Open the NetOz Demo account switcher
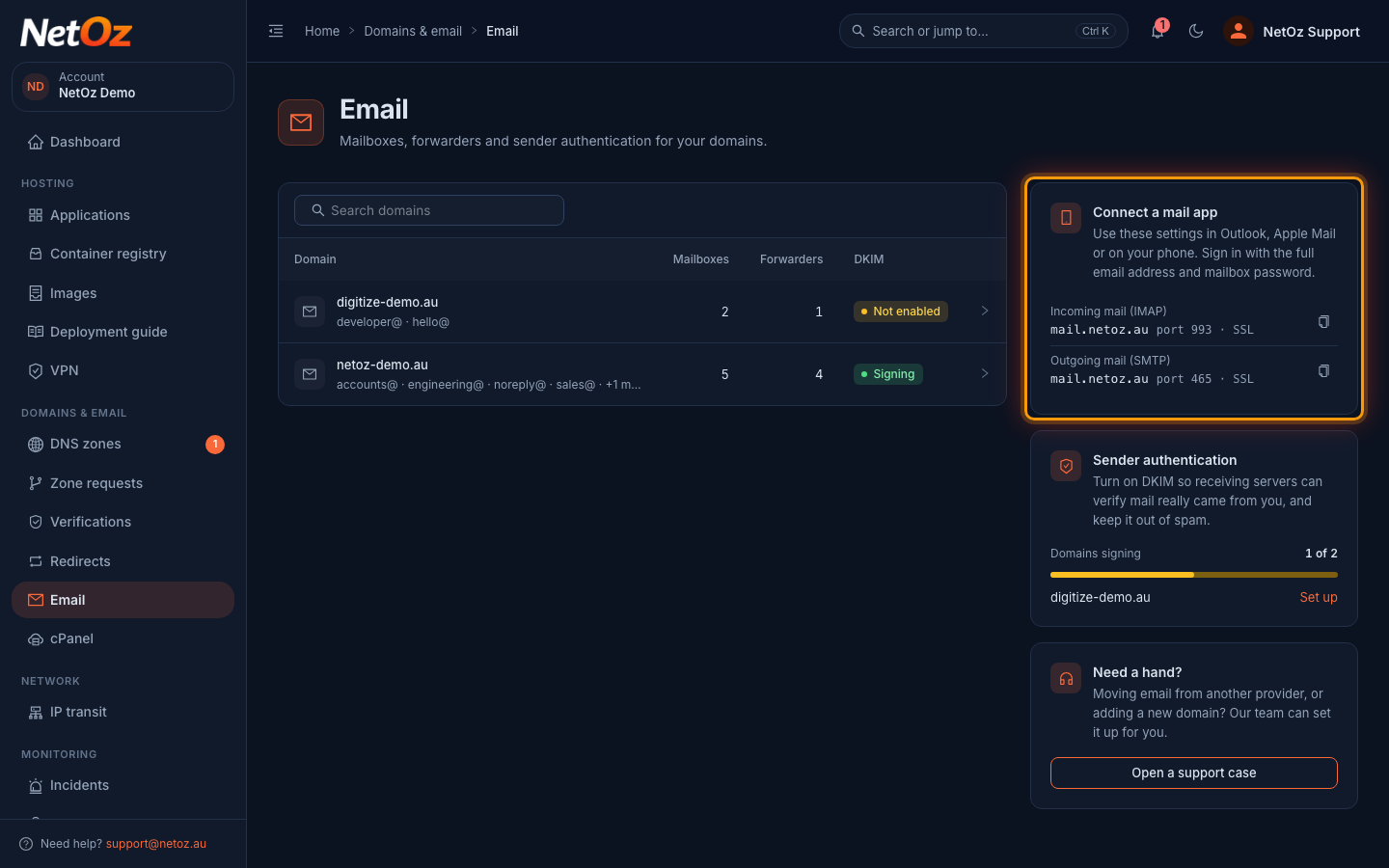 [123, 87]
